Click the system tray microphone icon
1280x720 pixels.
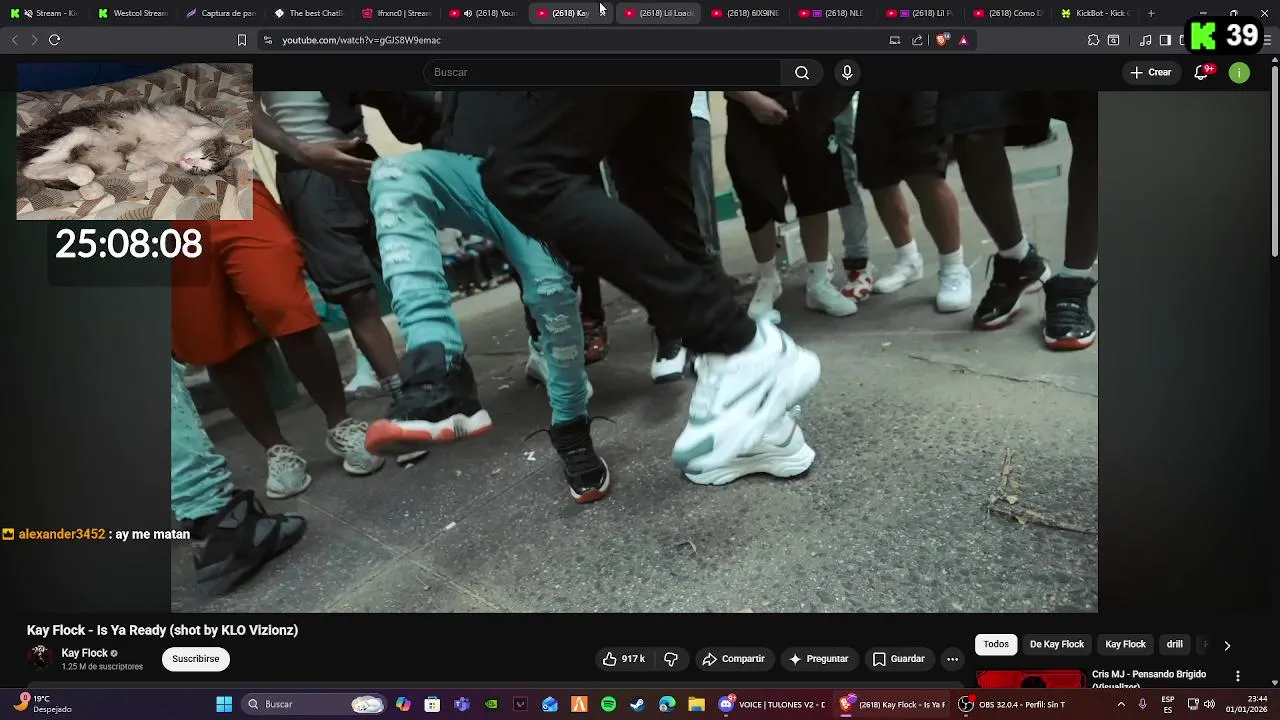[1142, 704]
